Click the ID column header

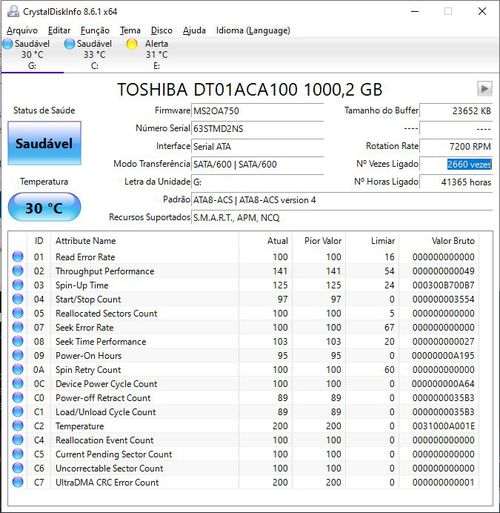[39, 241]
